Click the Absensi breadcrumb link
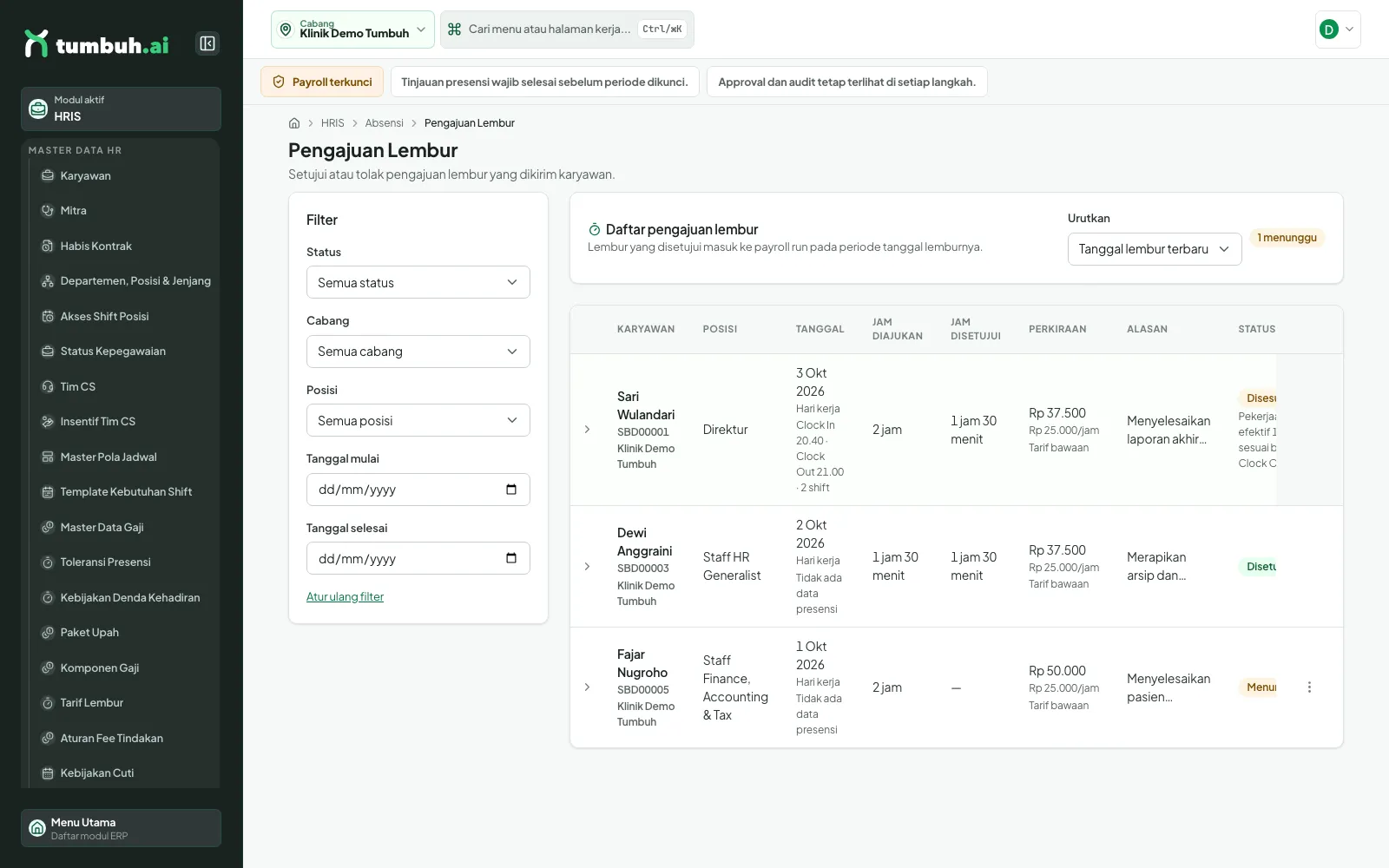 point(384,123)
